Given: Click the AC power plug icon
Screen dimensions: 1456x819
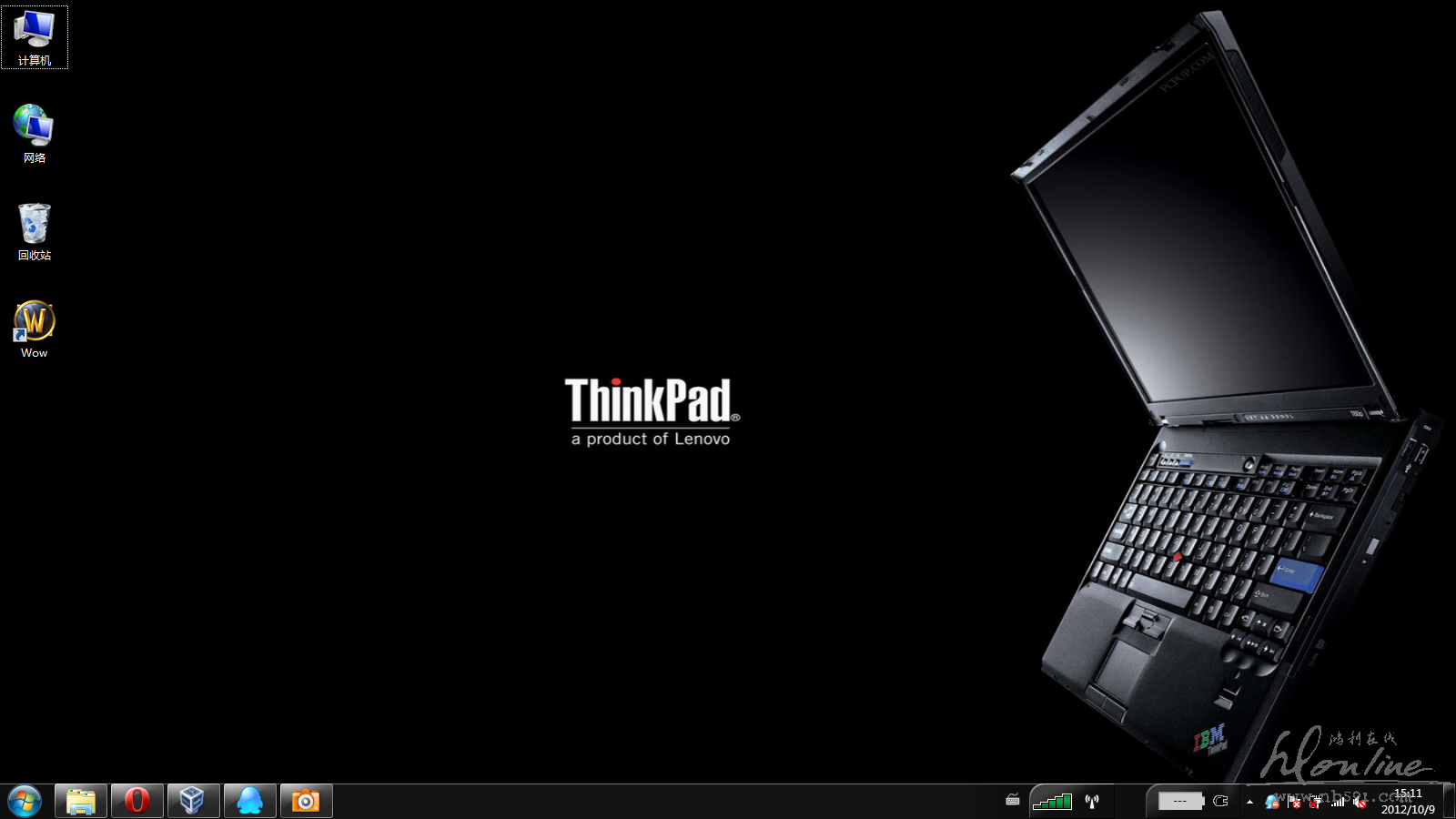Looking at the screenshot, I should click(1221, 801).
